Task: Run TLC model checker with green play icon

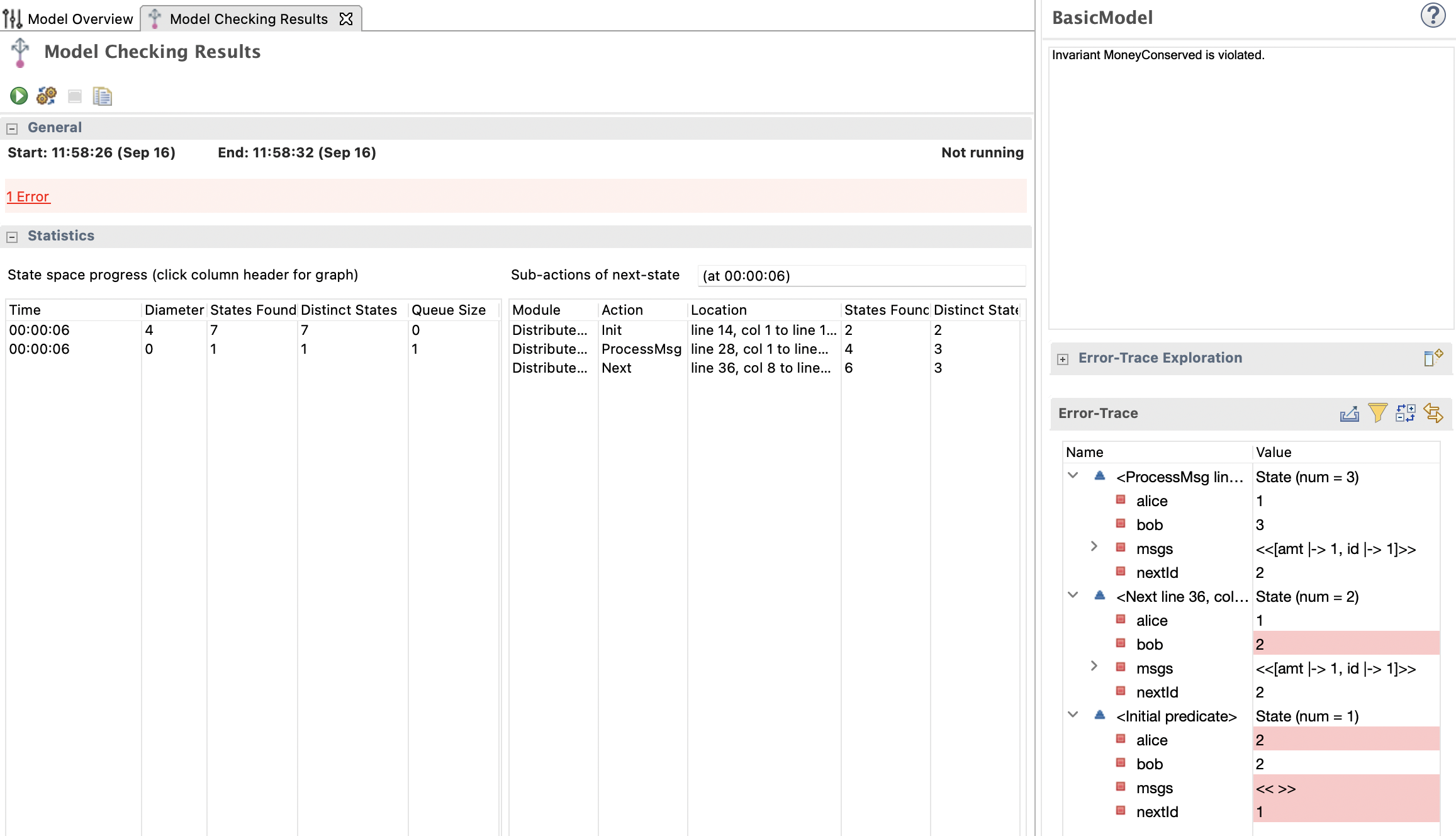Action: [19, 96]
